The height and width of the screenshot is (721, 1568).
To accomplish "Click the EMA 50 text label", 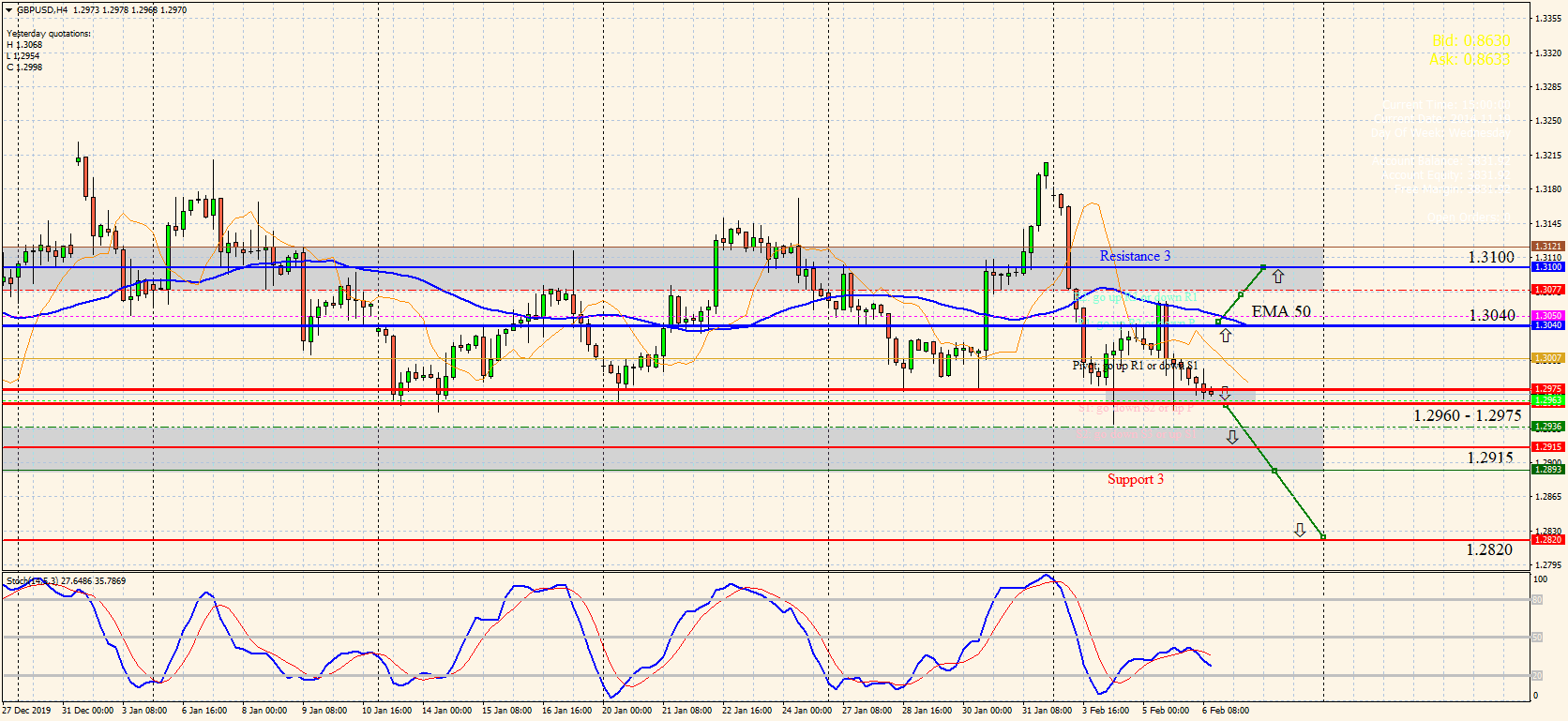I will (x=1281, y=311).
